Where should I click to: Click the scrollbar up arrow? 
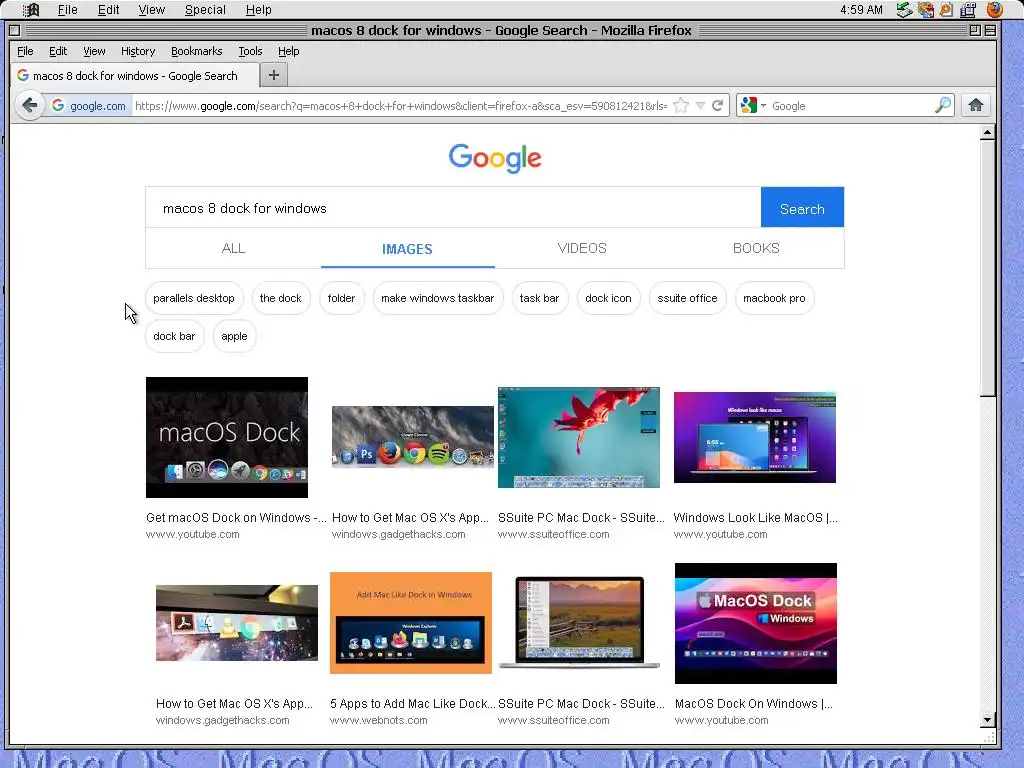pos(987,133)
